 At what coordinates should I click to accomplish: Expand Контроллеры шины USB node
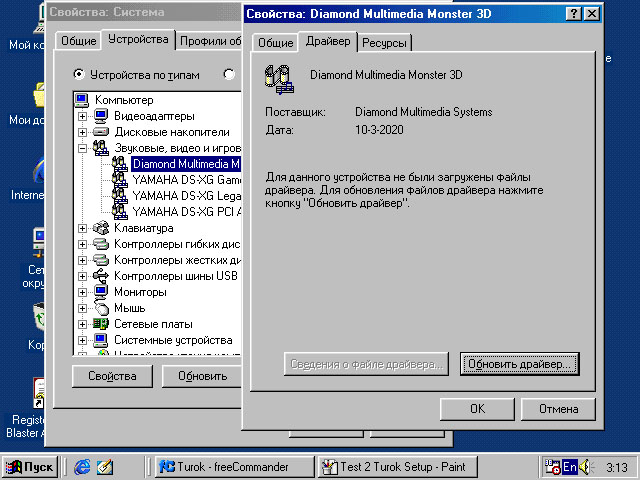click(82, 276)
